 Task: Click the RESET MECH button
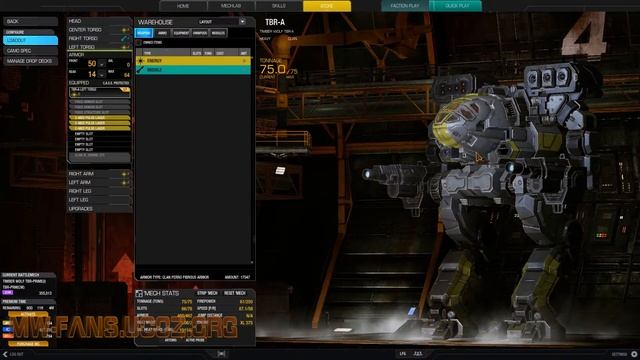pyautogui.click(x=235, y=293)
